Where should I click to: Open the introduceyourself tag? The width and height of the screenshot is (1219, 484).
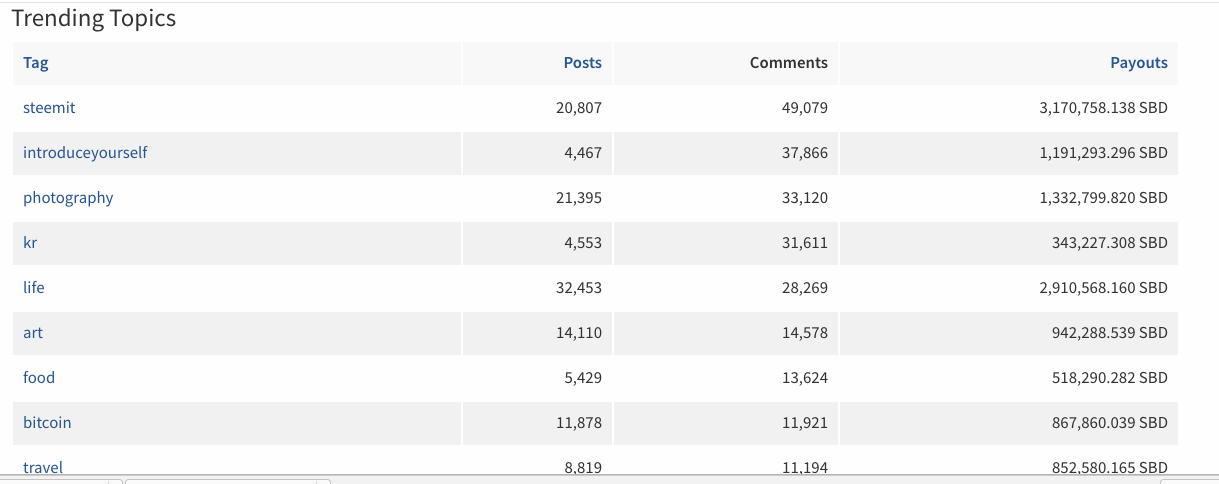pyautogui.click(x=85, y=153)
